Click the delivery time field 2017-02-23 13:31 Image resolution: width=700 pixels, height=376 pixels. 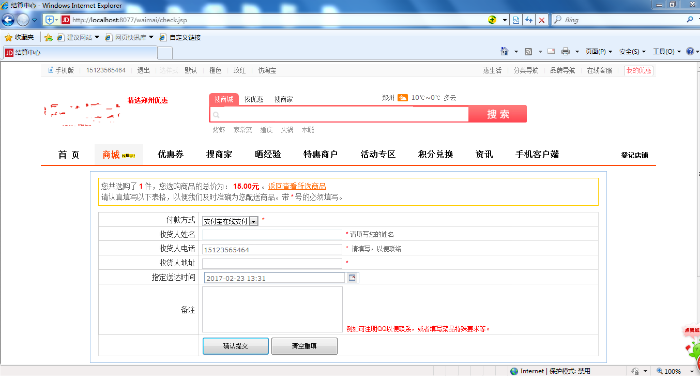[x=274, y=278]
